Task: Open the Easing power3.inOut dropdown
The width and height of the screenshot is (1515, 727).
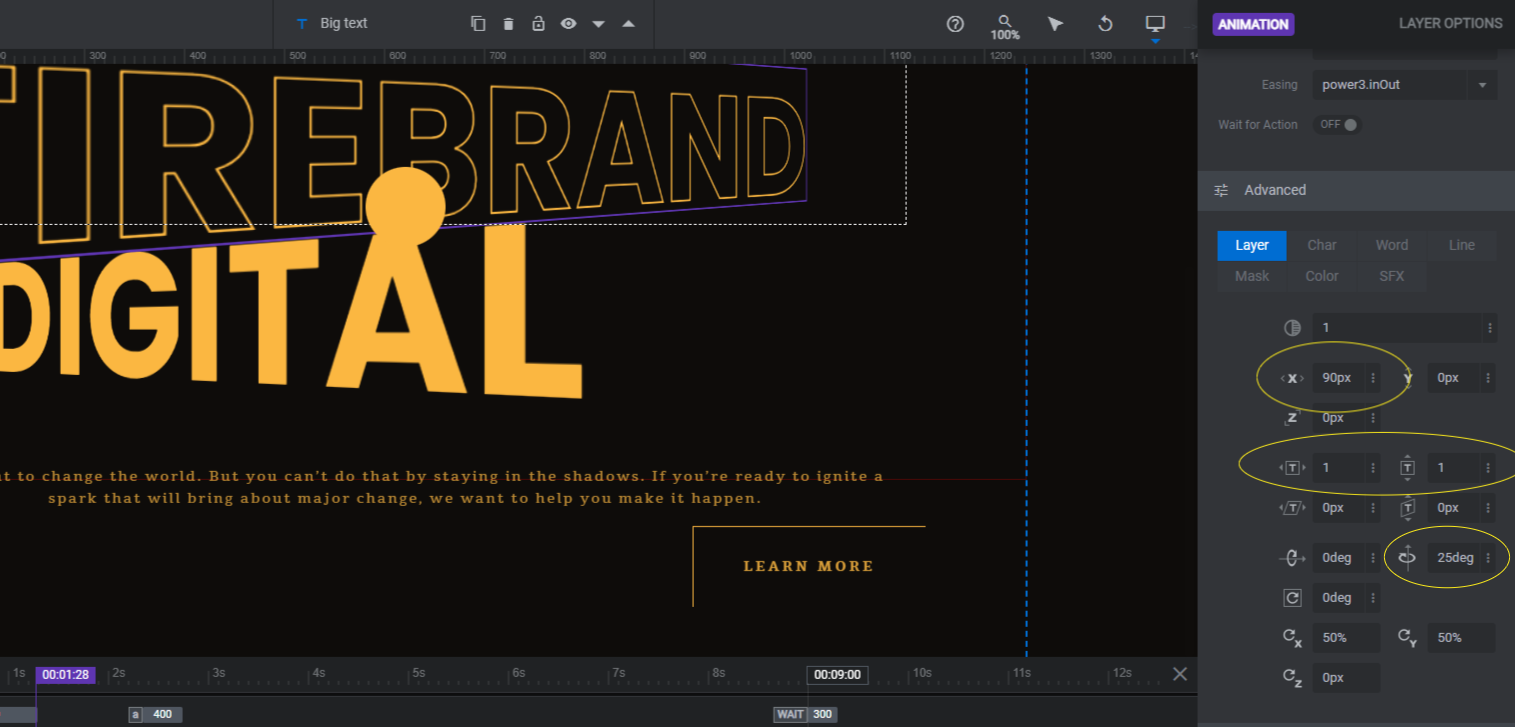Action: [x=1405, y=85]
